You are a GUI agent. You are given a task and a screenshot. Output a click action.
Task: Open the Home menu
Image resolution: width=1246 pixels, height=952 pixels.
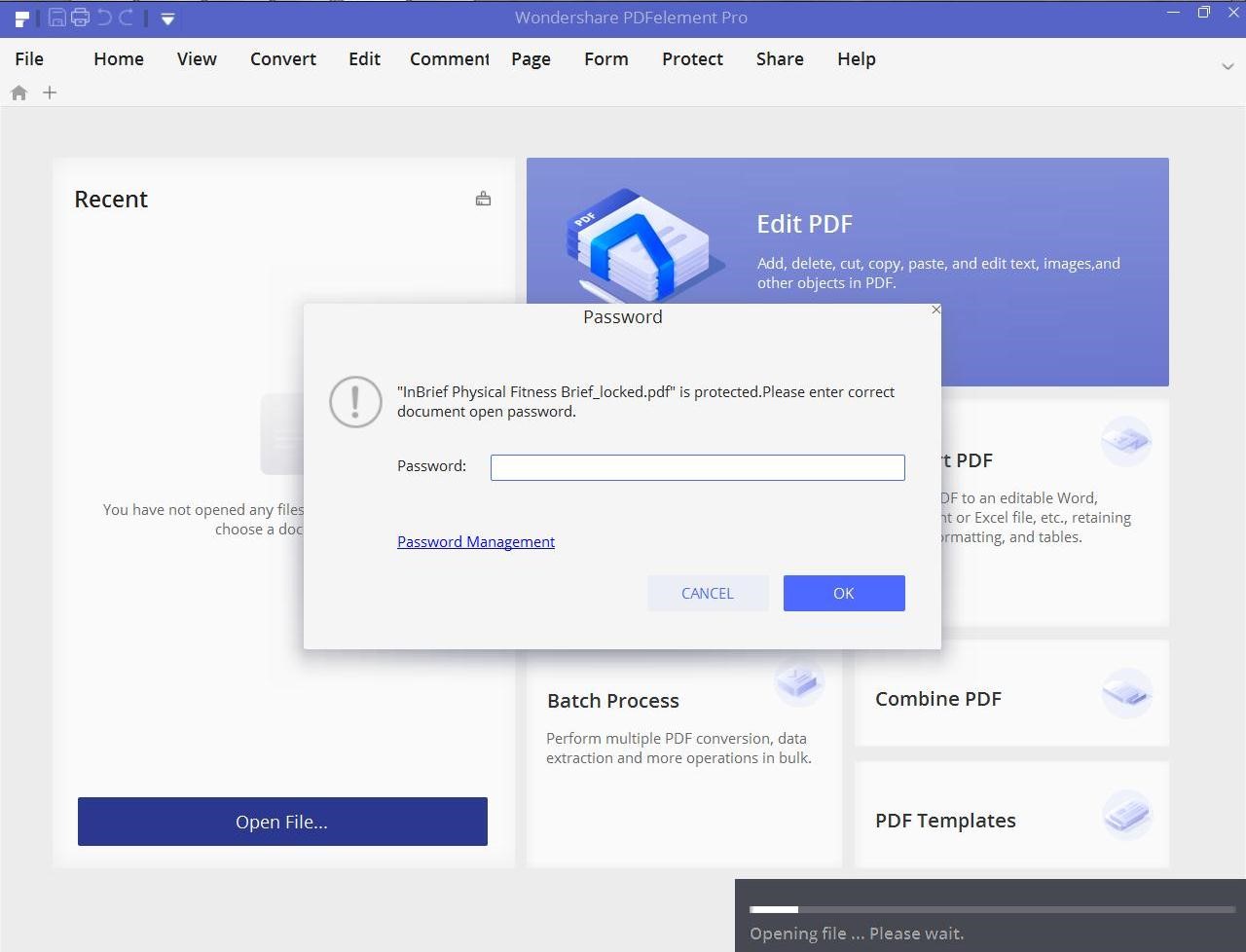119,58
